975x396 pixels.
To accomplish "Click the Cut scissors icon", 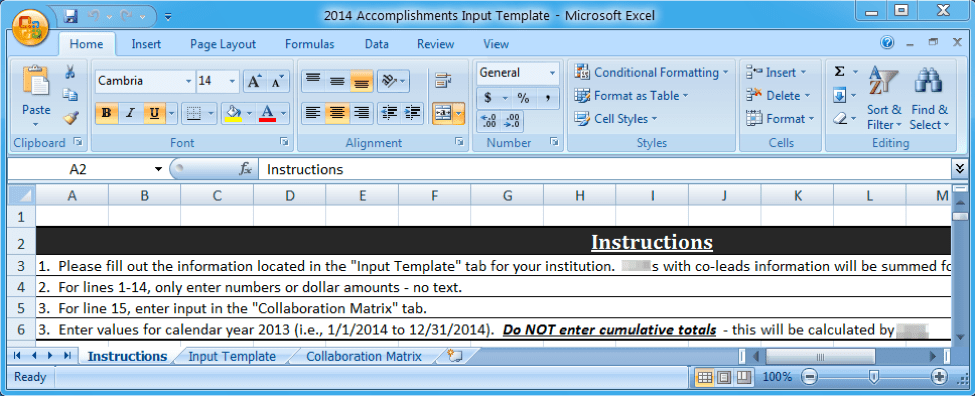I will (x=70, y=72).
